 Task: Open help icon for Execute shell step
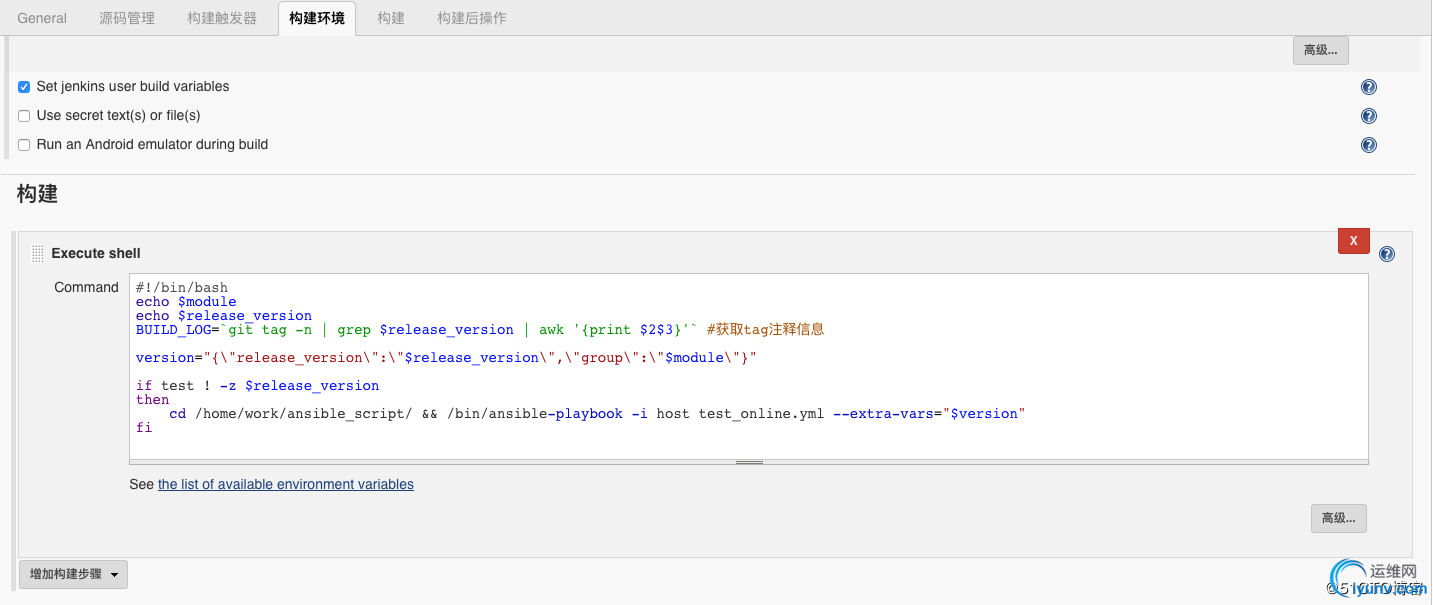(x=1387, y=254)
